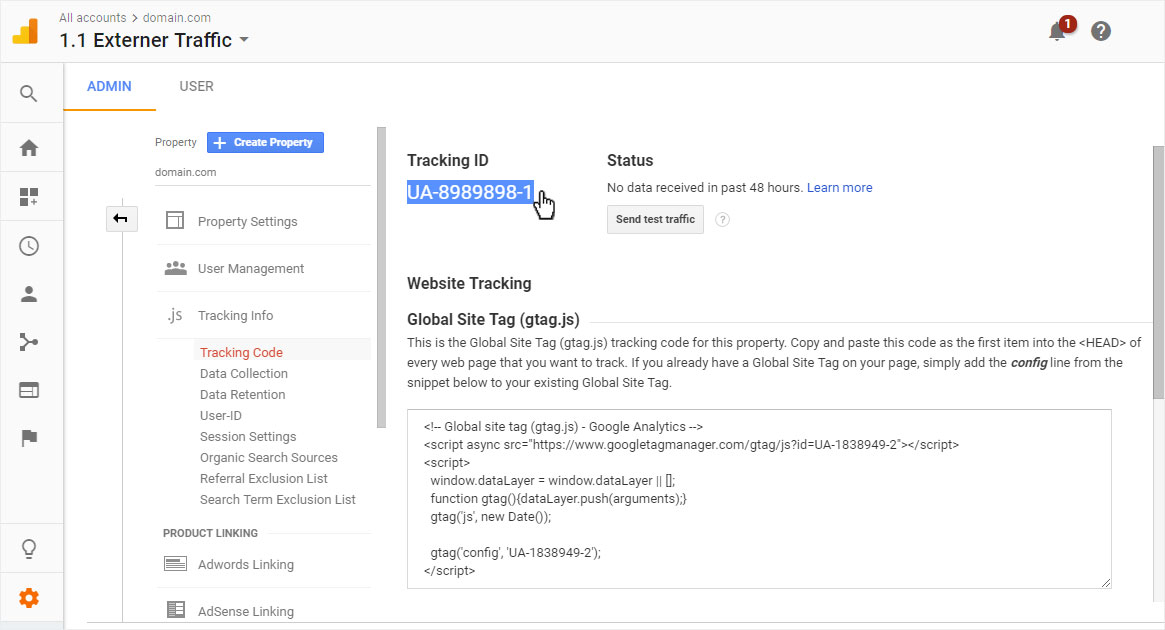Screen dimensions: 1165x630
Task: Open Real-time clock icon
Action: point(29,246)
